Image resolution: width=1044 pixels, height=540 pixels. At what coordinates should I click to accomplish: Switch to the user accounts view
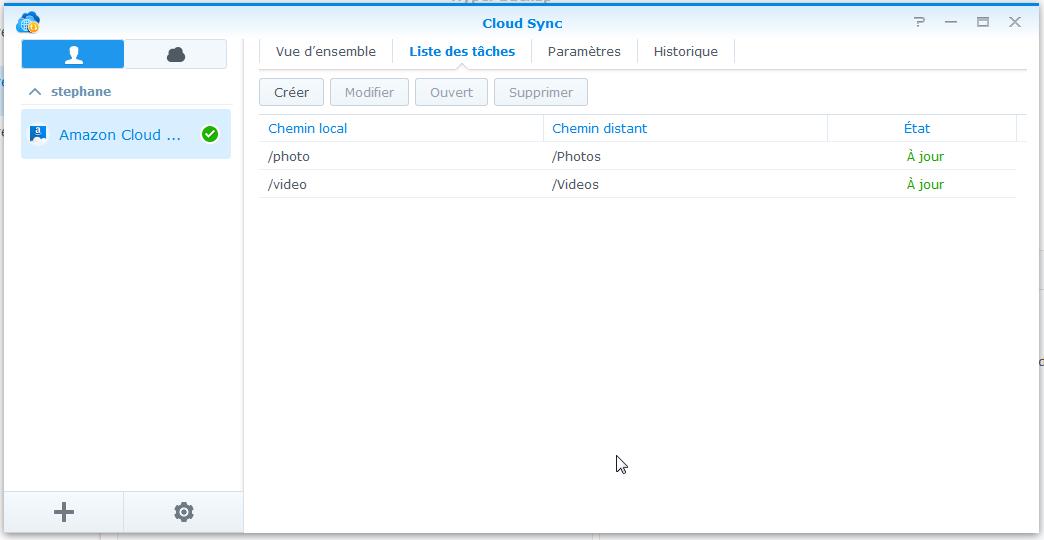pos(73,54)
